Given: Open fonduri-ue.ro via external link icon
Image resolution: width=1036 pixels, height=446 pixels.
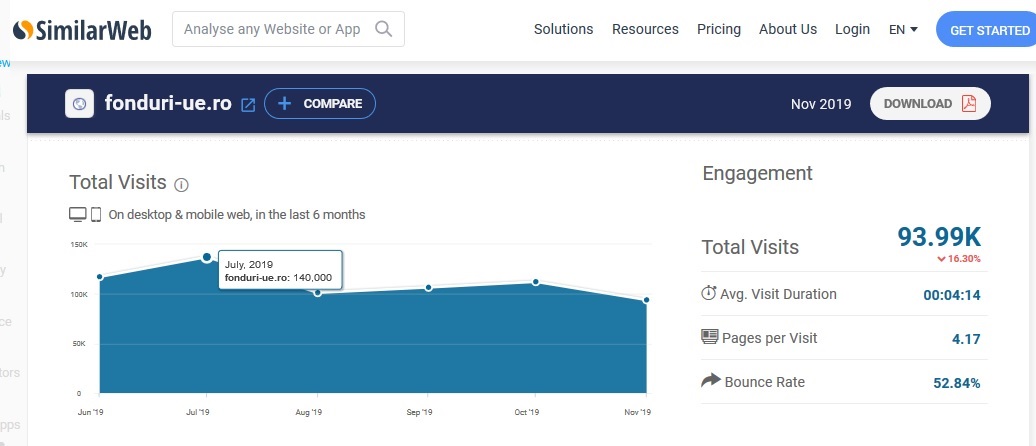Looking at the screenshot, I should (248, 104).
